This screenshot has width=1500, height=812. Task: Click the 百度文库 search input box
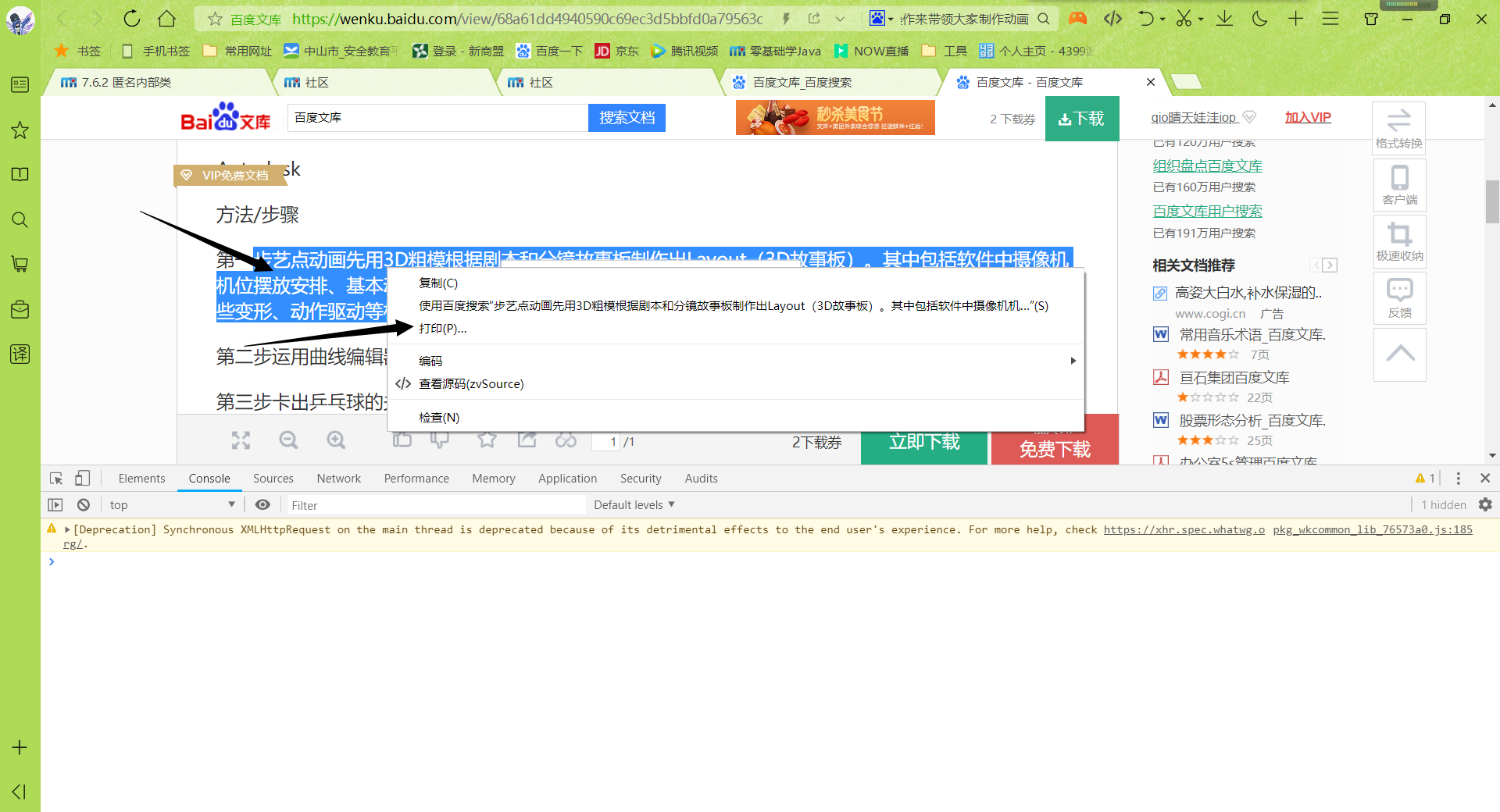click(437, 118)
